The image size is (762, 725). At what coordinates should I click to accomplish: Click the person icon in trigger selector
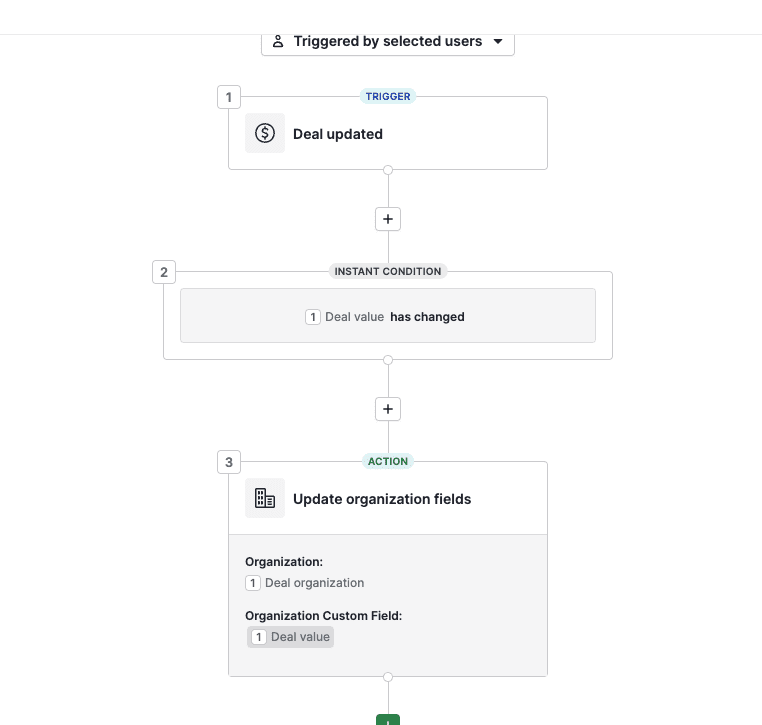278,42
